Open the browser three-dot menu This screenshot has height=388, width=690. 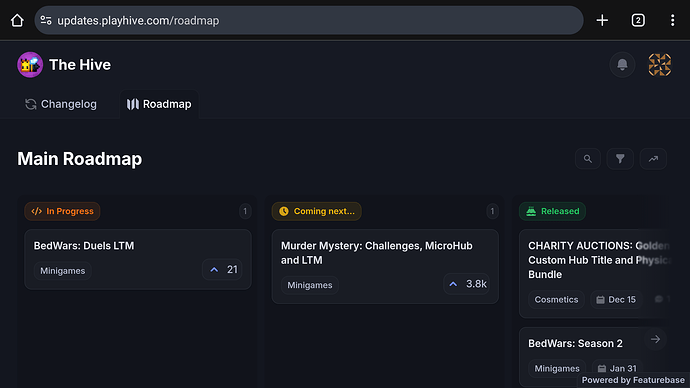[x=672, y=20]
